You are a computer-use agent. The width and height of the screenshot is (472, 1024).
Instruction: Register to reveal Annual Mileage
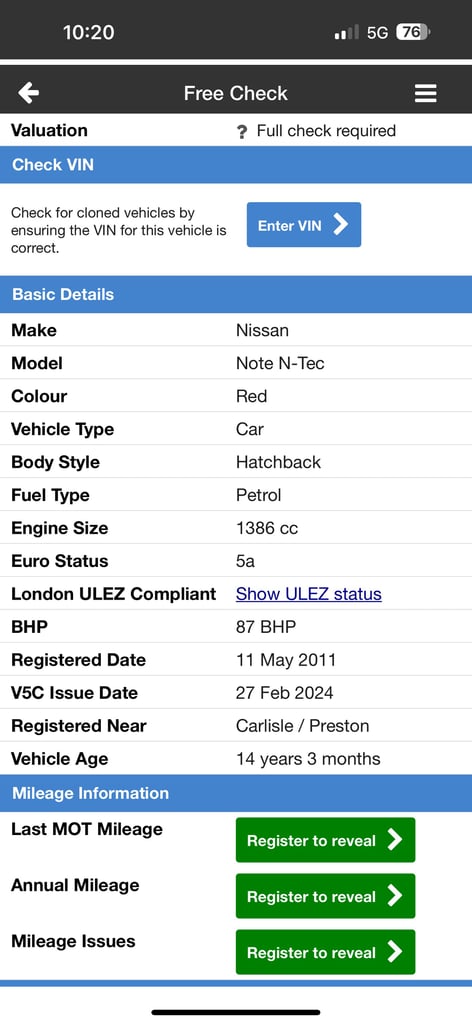325,896
